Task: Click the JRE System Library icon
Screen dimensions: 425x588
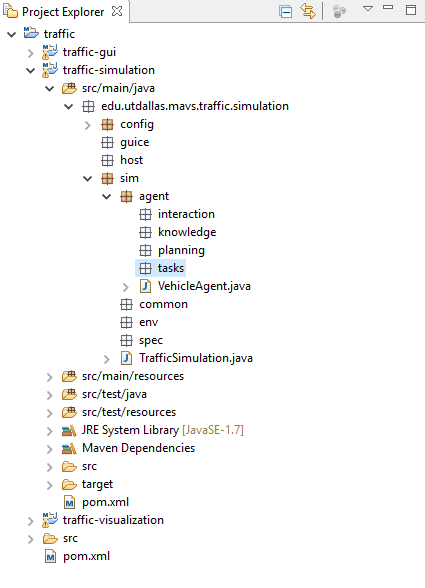Action: [x=69, y=430]
